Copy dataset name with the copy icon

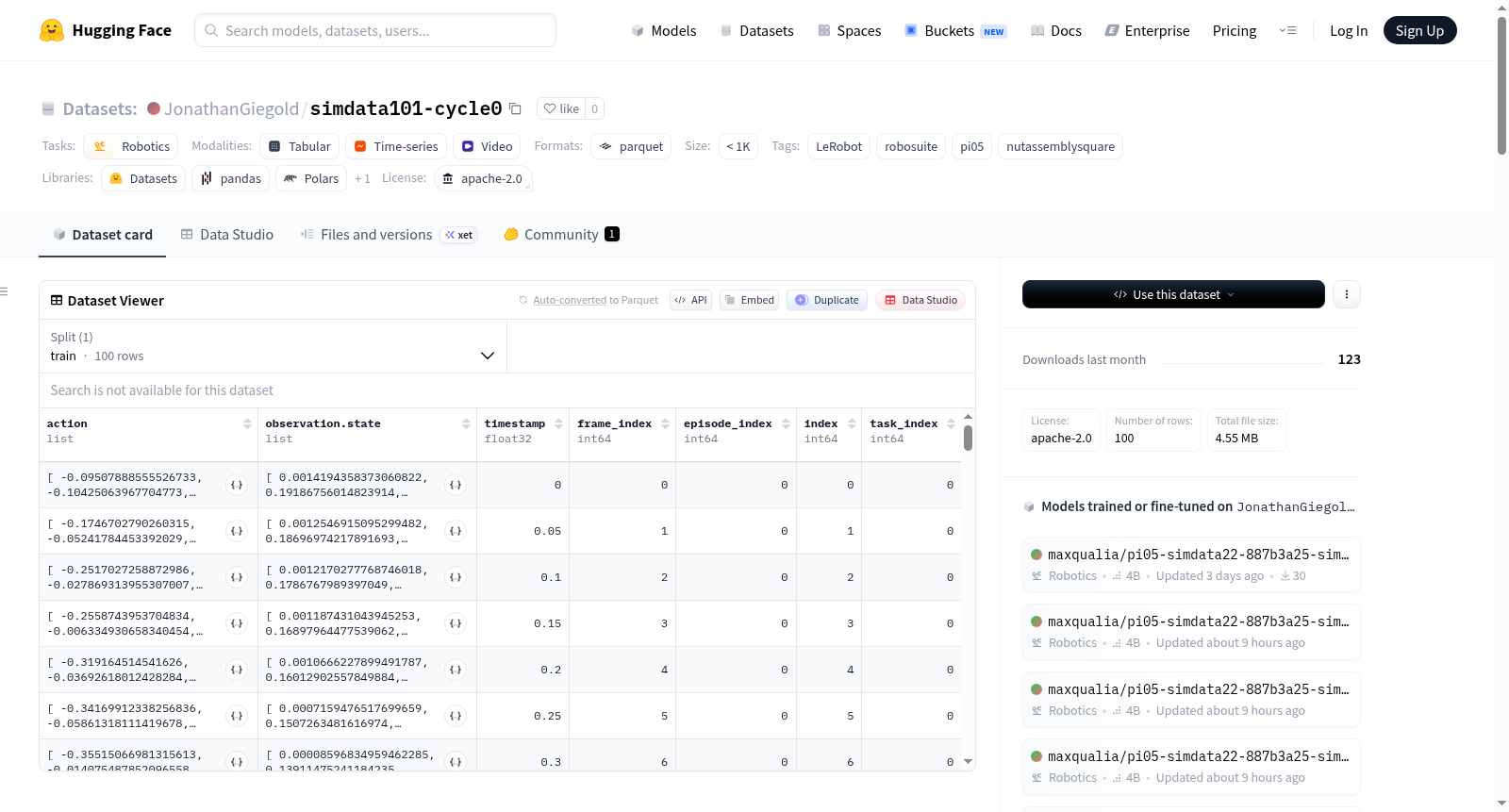click(x=515, y=108)
